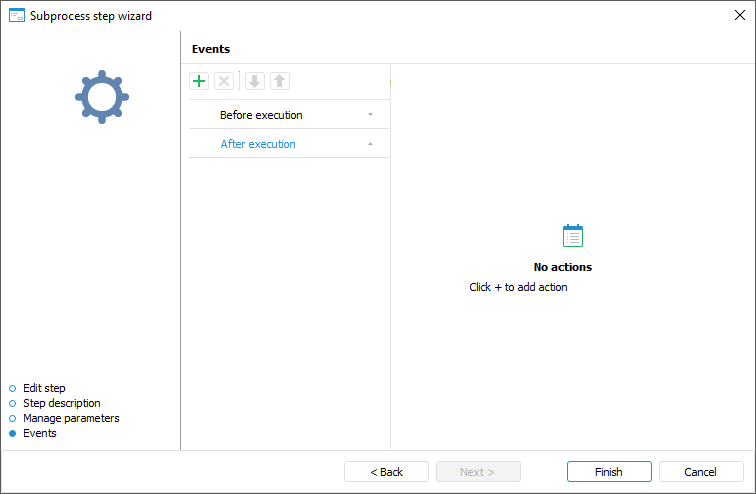
Task: Switch to Manage parameters page
Action: [71, 418]
